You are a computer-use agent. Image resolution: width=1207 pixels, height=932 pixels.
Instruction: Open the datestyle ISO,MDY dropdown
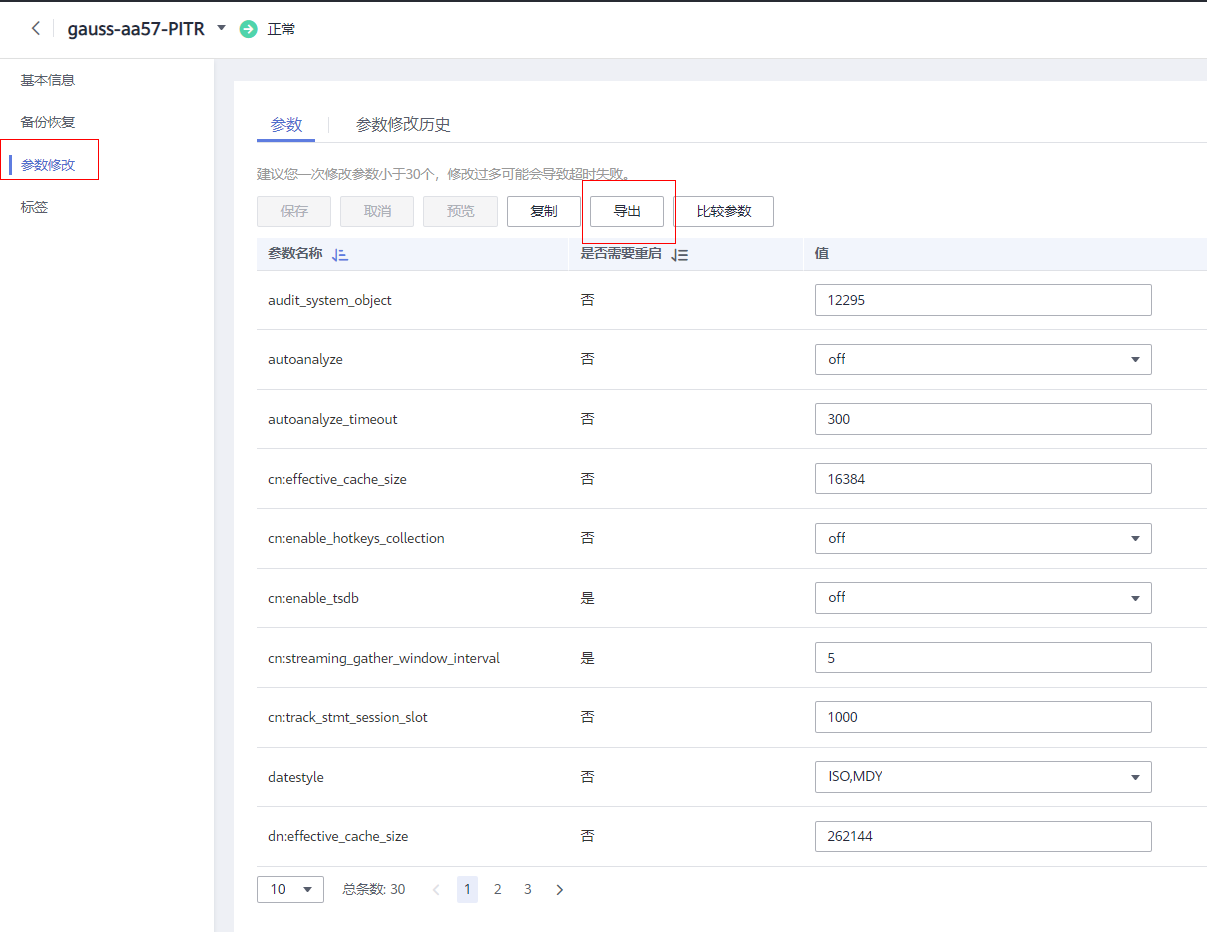click(x=983, y=777)
